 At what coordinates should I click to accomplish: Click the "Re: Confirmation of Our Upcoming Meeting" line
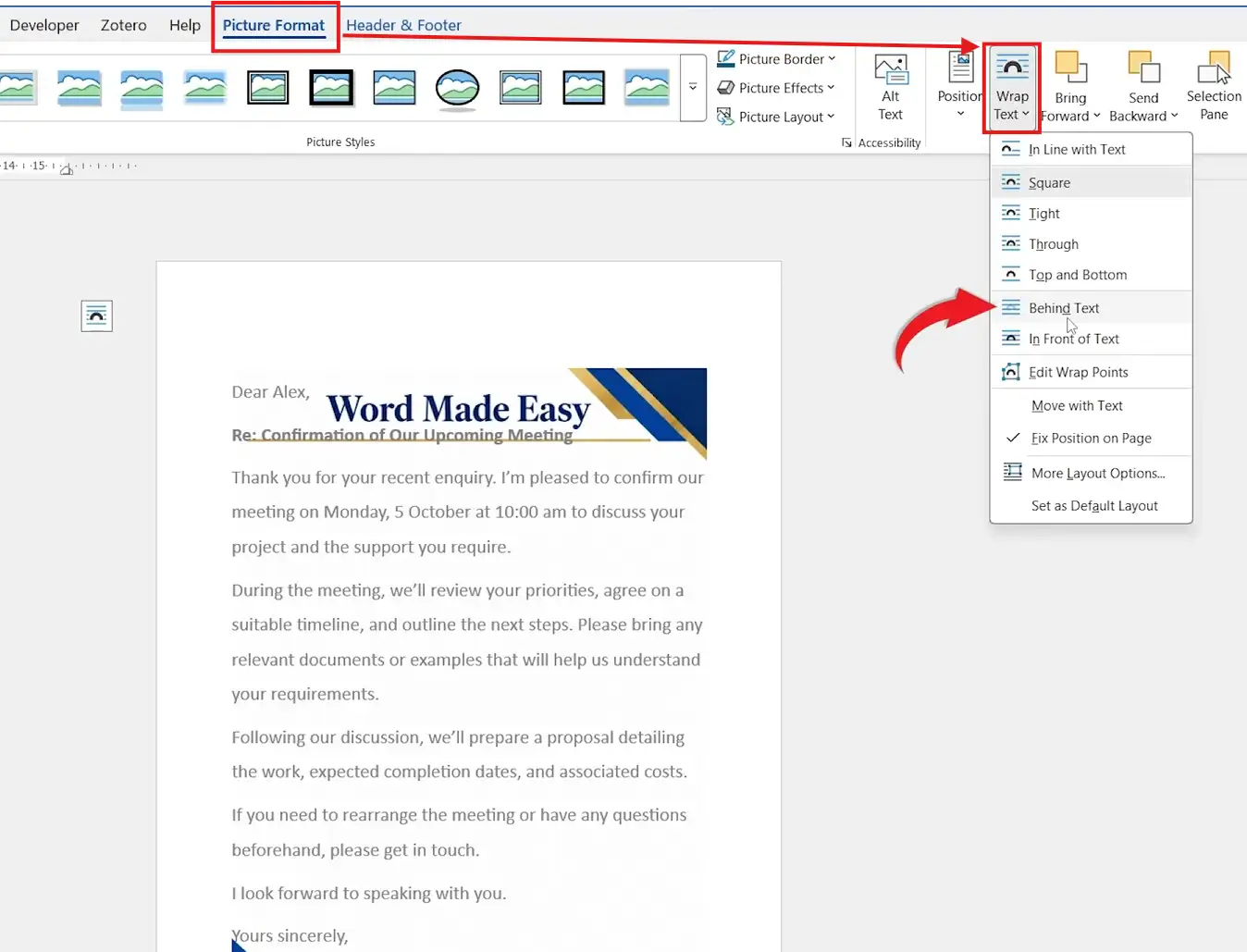(x=401, y=436)
